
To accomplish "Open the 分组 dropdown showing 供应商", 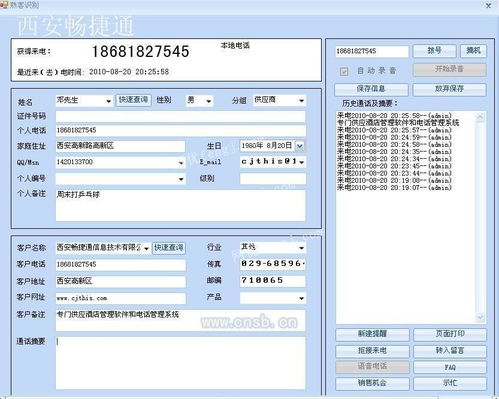I will click(x=301, y=101).
